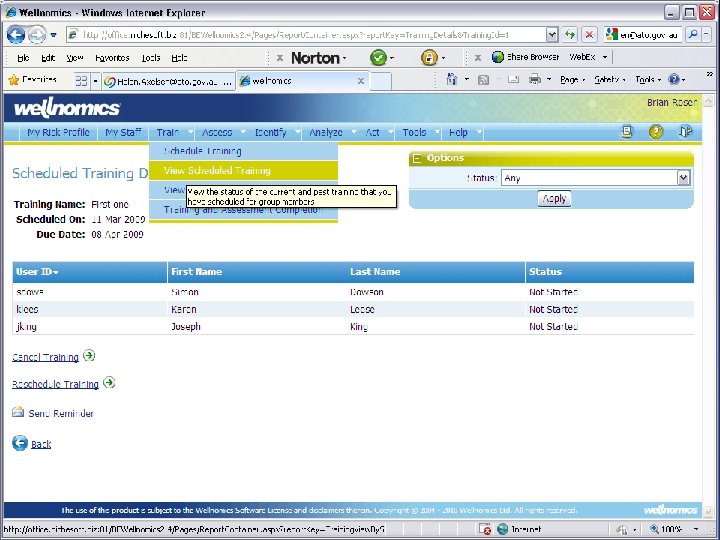The width and height of the screenshot is (720, 540).
Task: Click the blue Back arrow icon
Action: point(20,443)
